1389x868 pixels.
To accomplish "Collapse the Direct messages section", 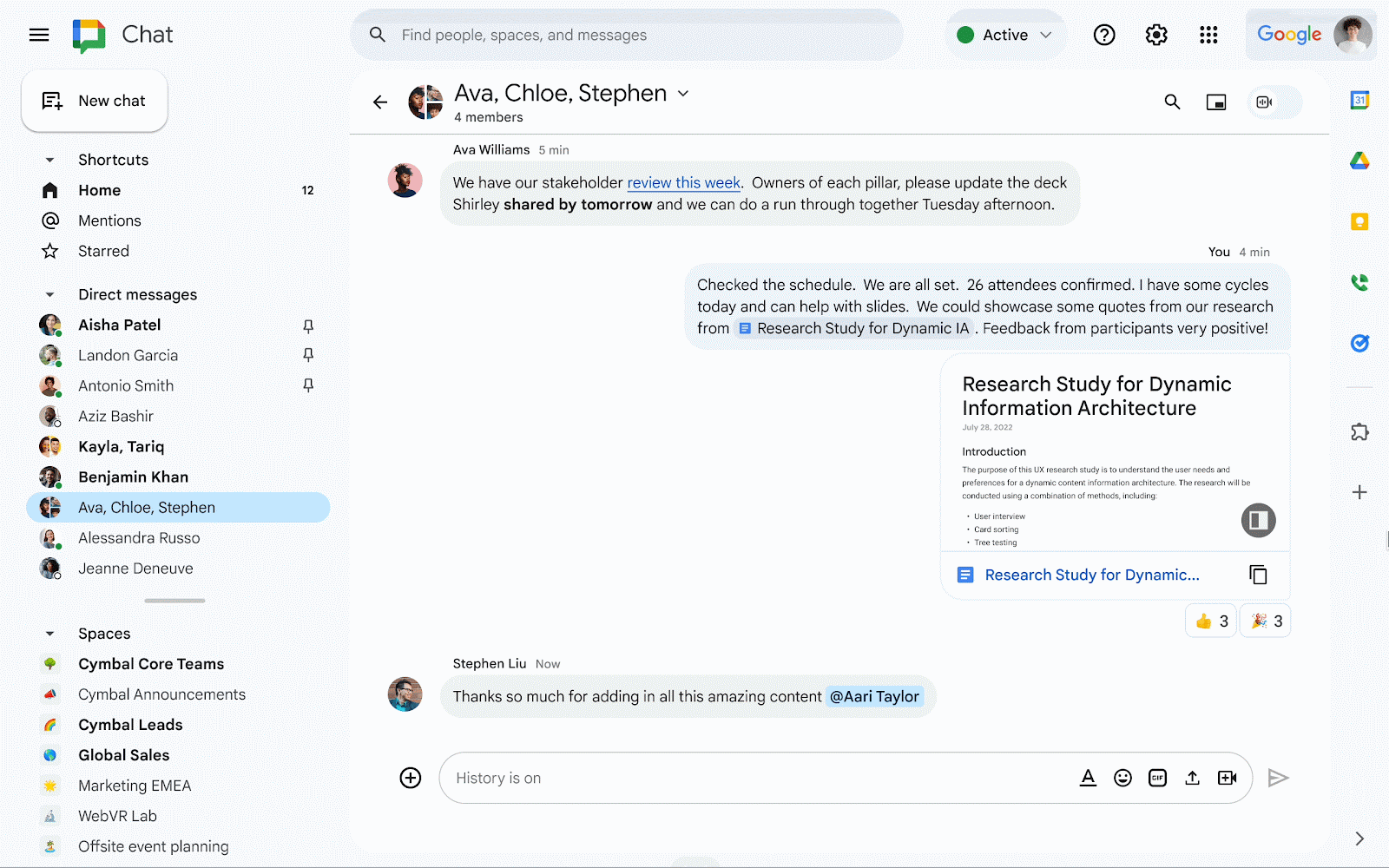I will pos(50,295).
